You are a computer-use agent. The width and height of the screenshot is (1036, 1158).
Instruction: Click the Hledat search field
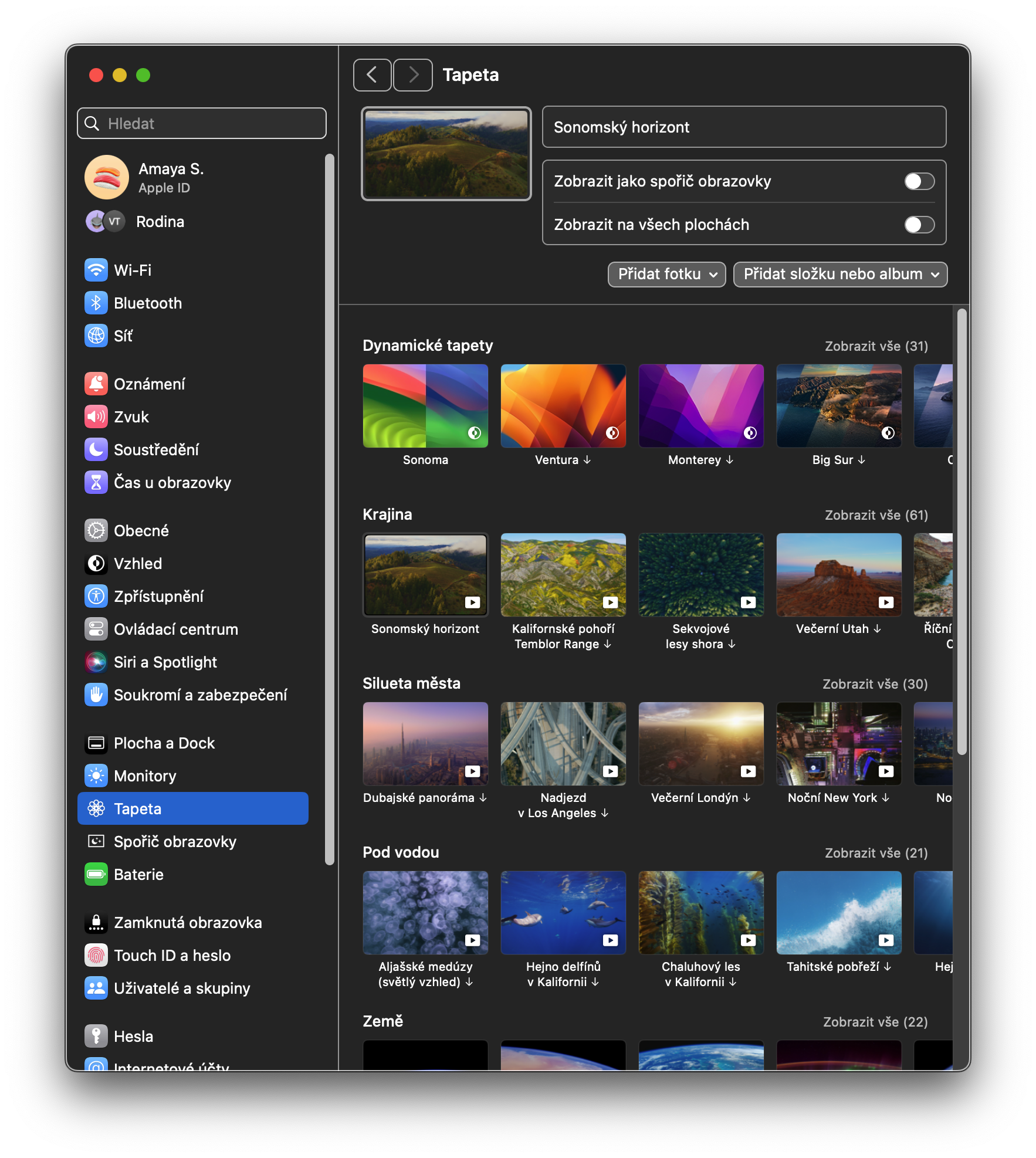pos(202,124)
